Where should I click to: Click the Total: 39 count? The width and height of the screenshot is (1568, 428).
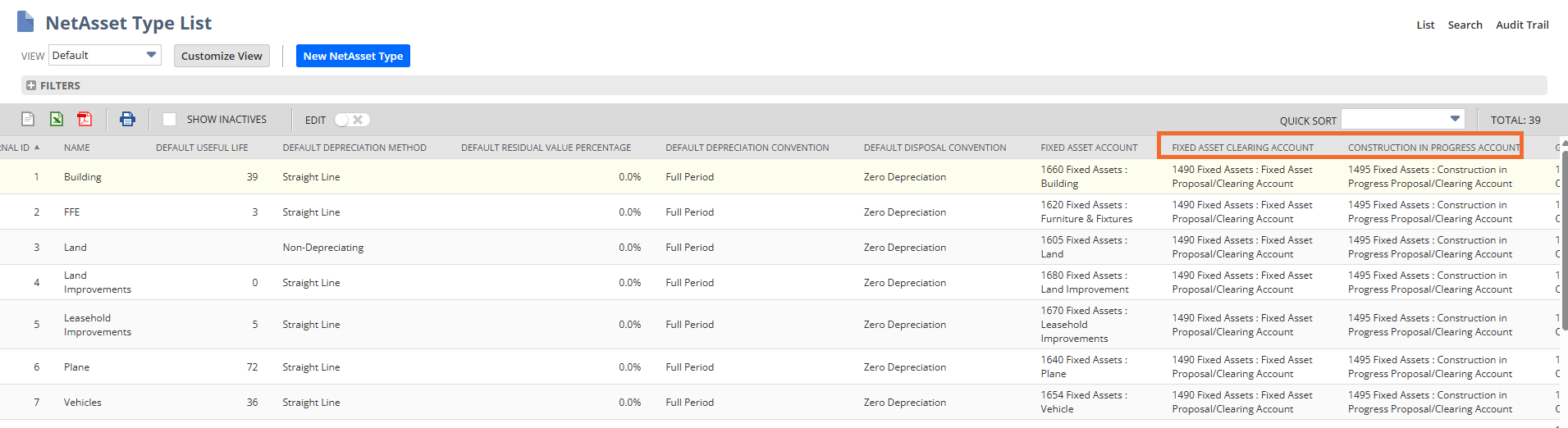coord(1515,120)
